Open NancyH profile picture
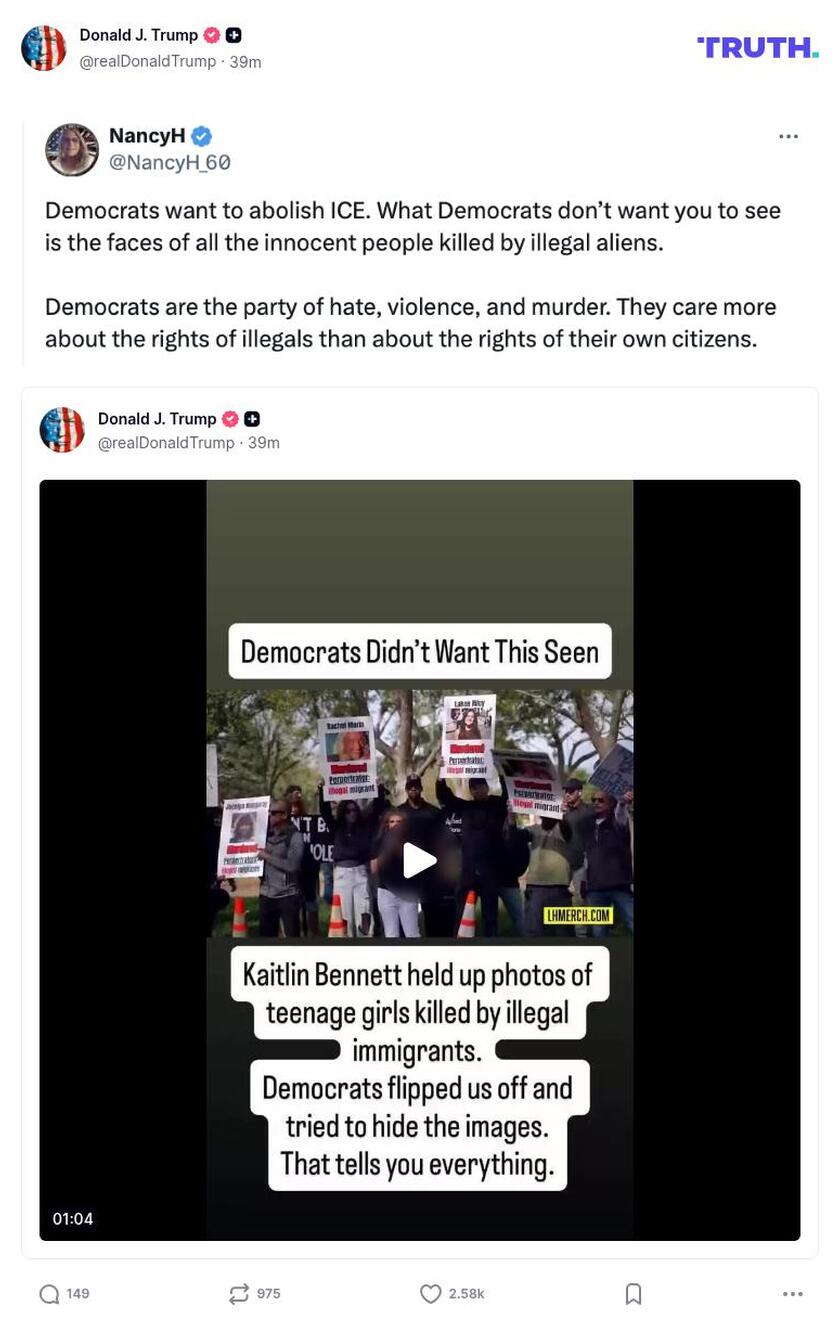840x1326 pixels. (72, 150)
